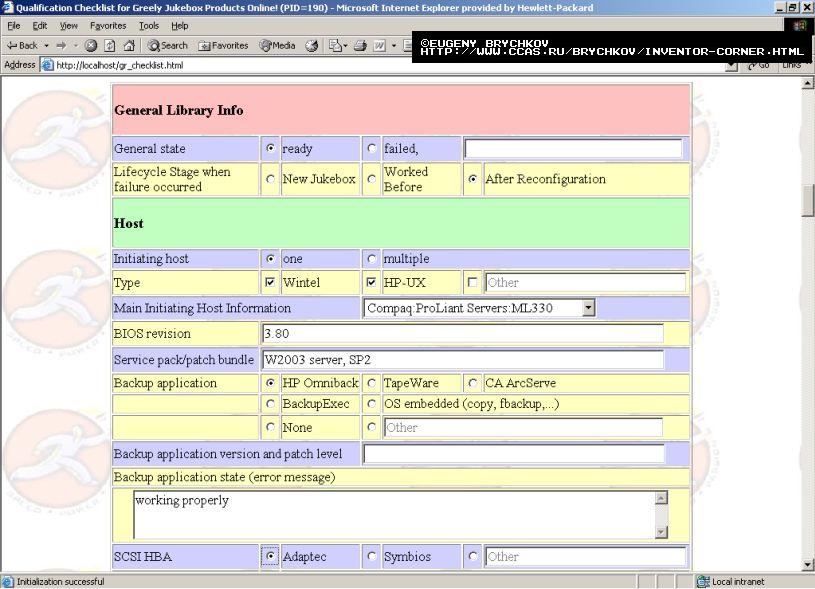Choose 'Worked Before' lifecycle stage radio

(371, 179)
